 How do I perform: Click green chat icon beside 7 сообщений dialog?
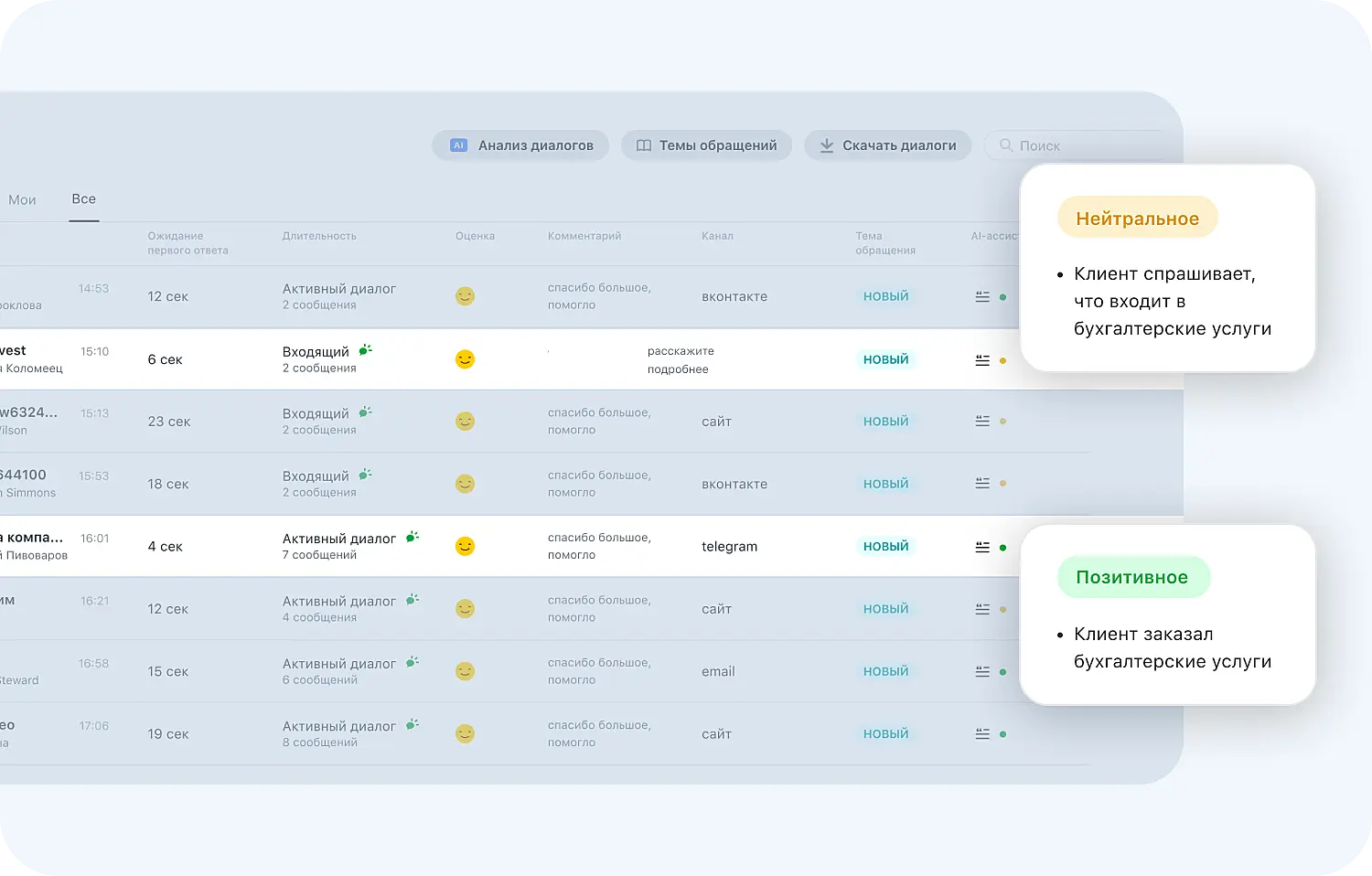click(413, 538)
